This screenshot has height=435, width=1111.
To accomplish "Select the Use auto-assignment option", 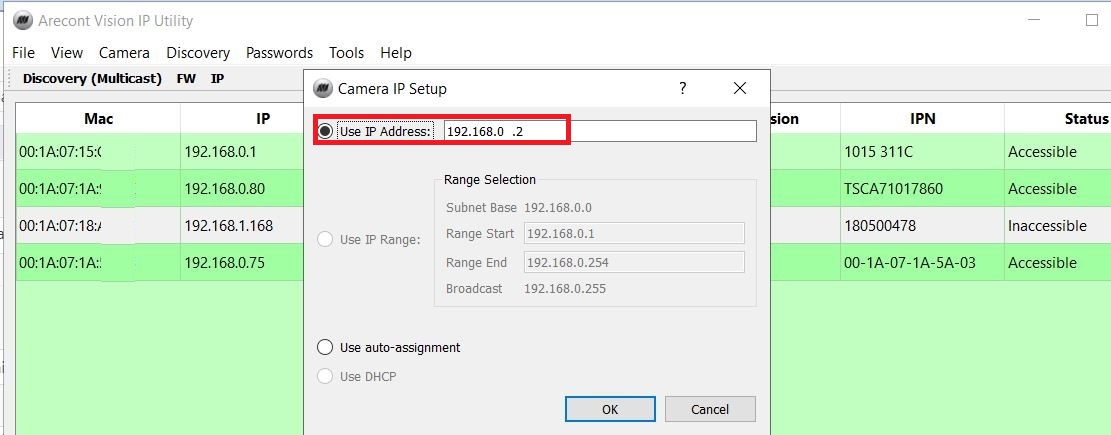I will tap(325, 347).
